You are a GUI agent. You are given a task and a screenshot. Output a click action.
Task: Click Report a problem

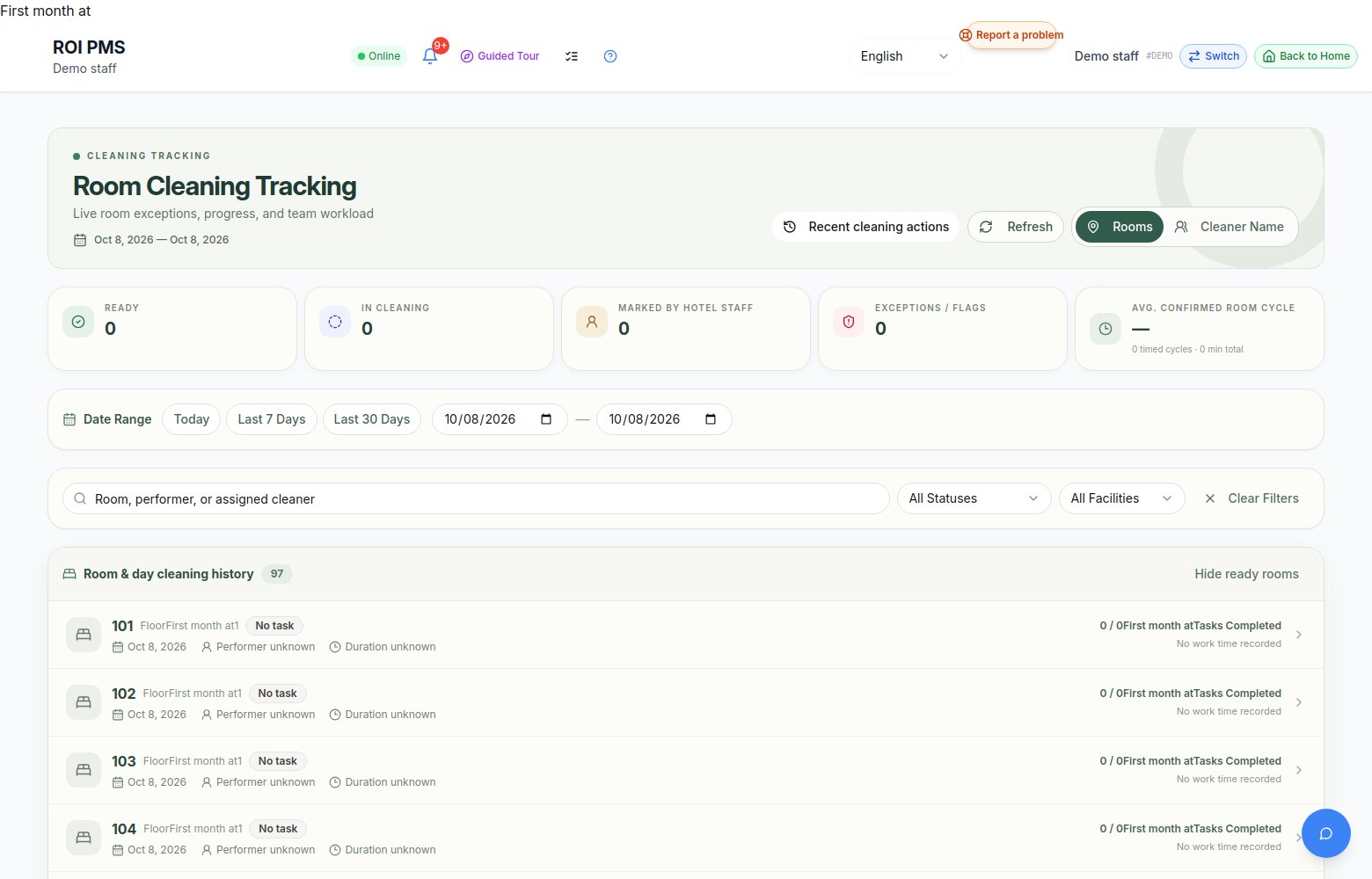[x=1011, y=35]
